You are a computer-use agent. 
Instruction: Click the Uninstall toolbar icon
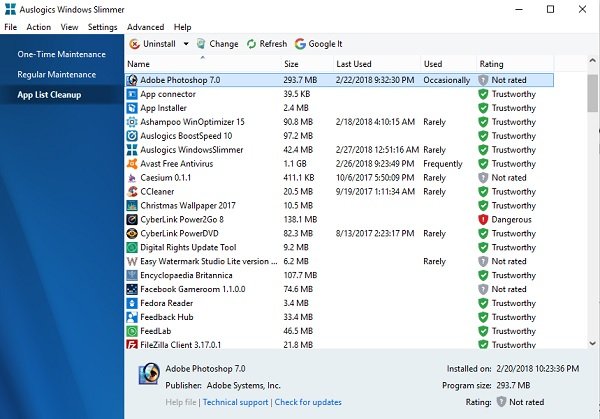click(135, 44)
